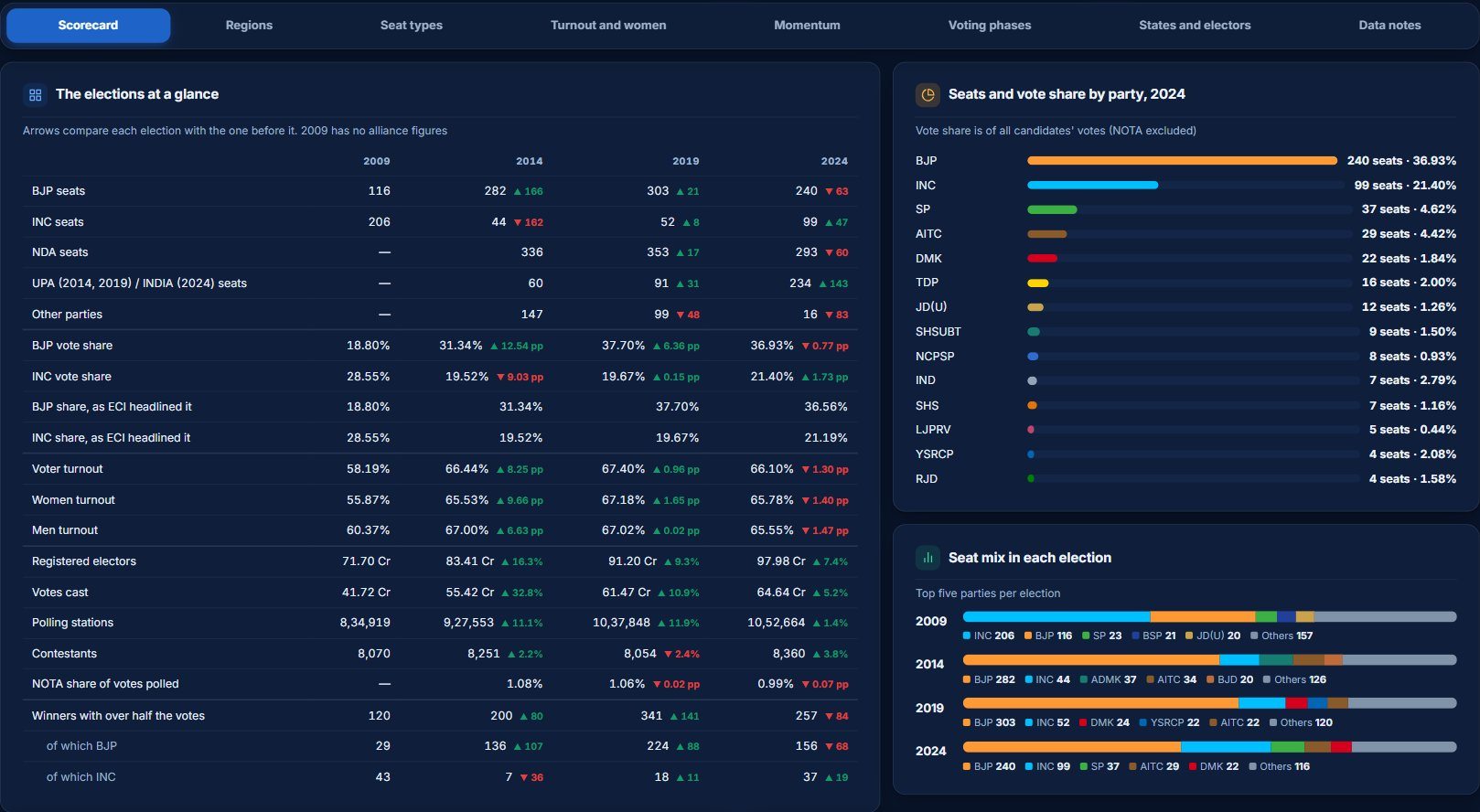Open the Turnout and women tab

(608, 26)
